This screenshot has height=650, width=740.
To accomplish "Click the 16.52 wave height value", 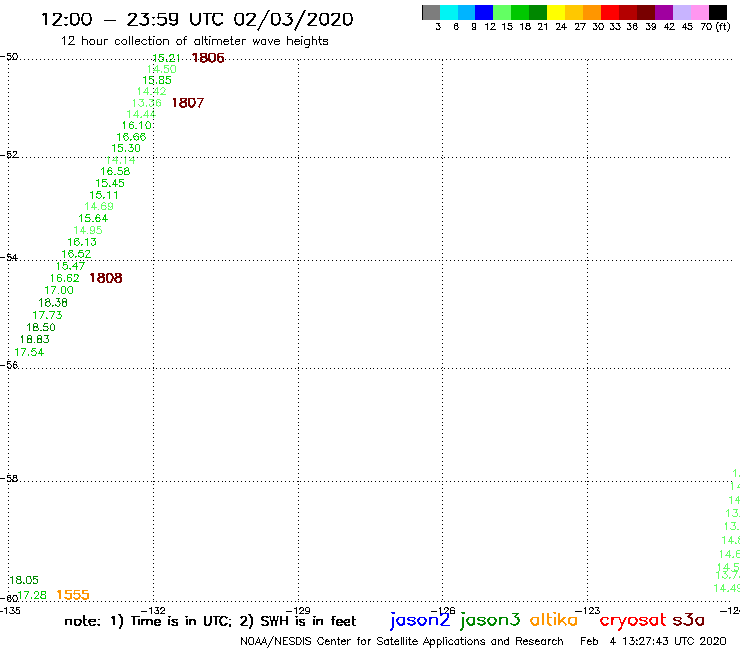I will (x=76, y=254).
